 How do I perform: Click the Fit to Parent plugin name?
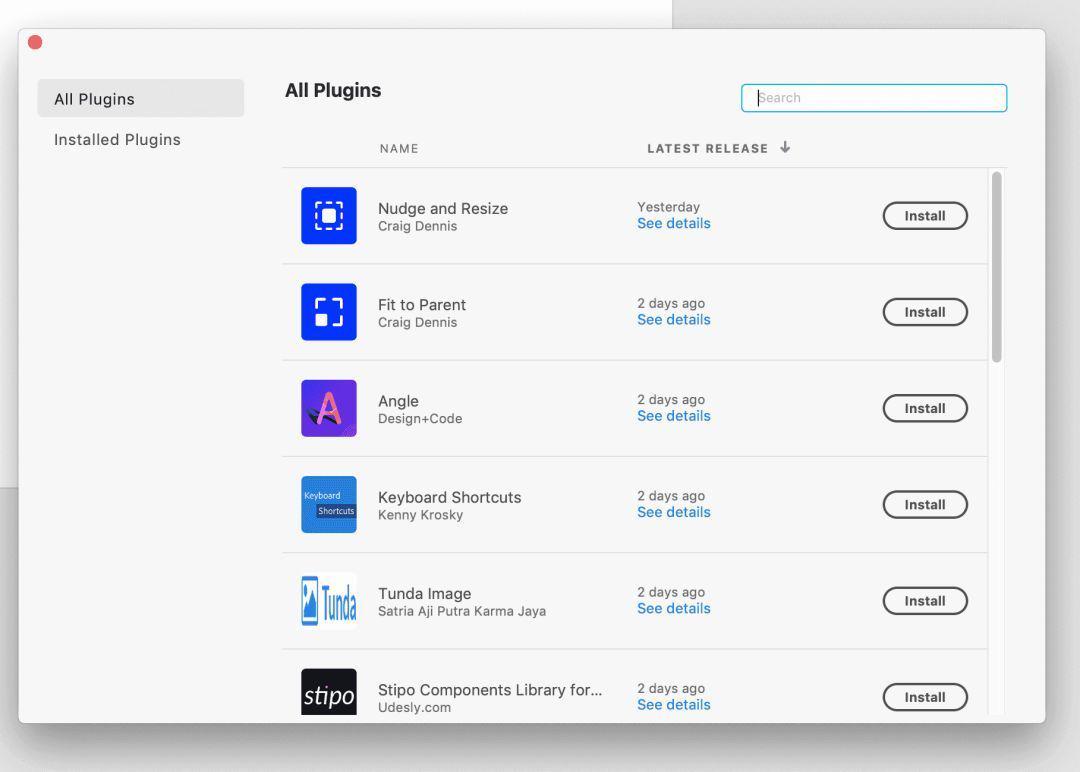pos(422,305)
